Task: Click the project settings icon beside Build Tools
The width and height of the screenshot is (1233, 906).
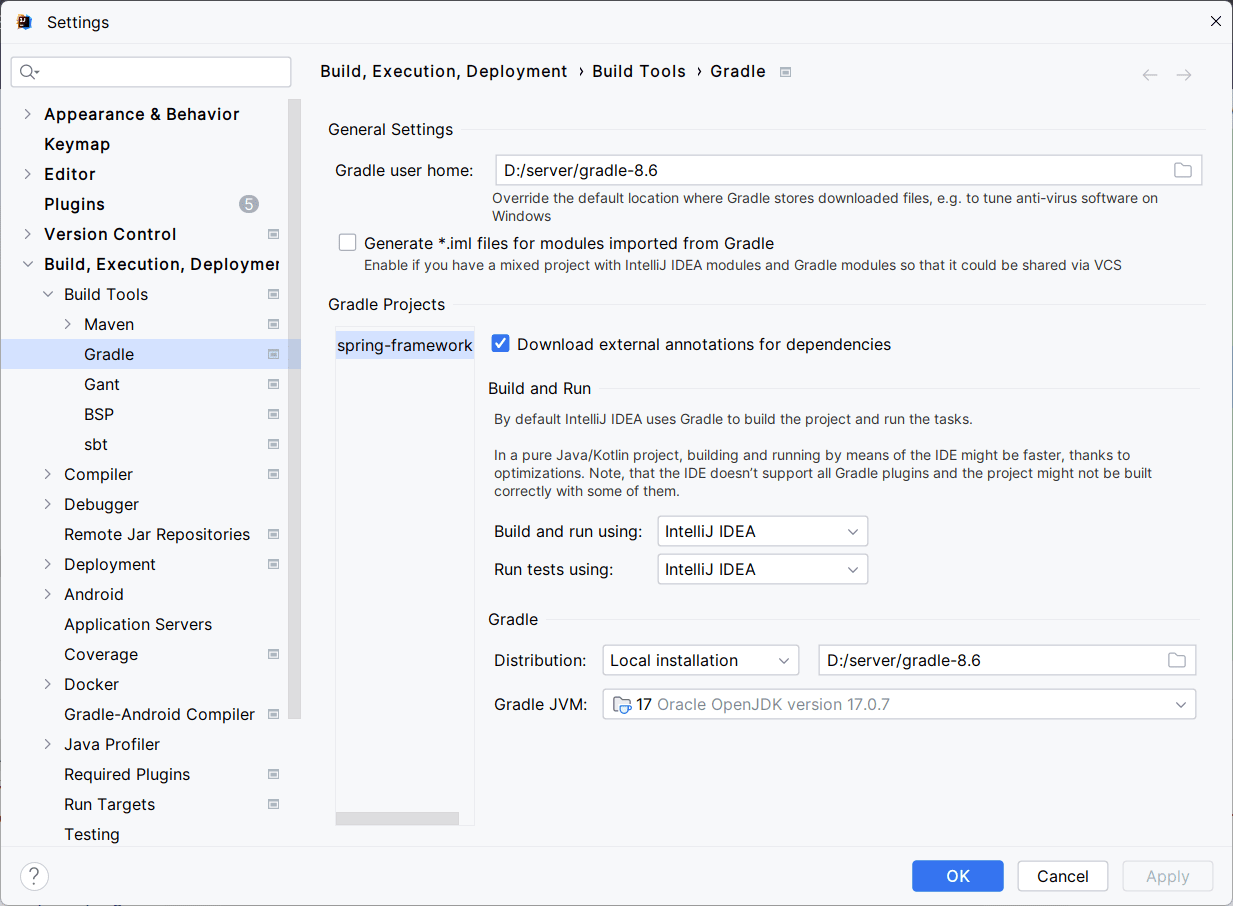Action: pos(273,294)
